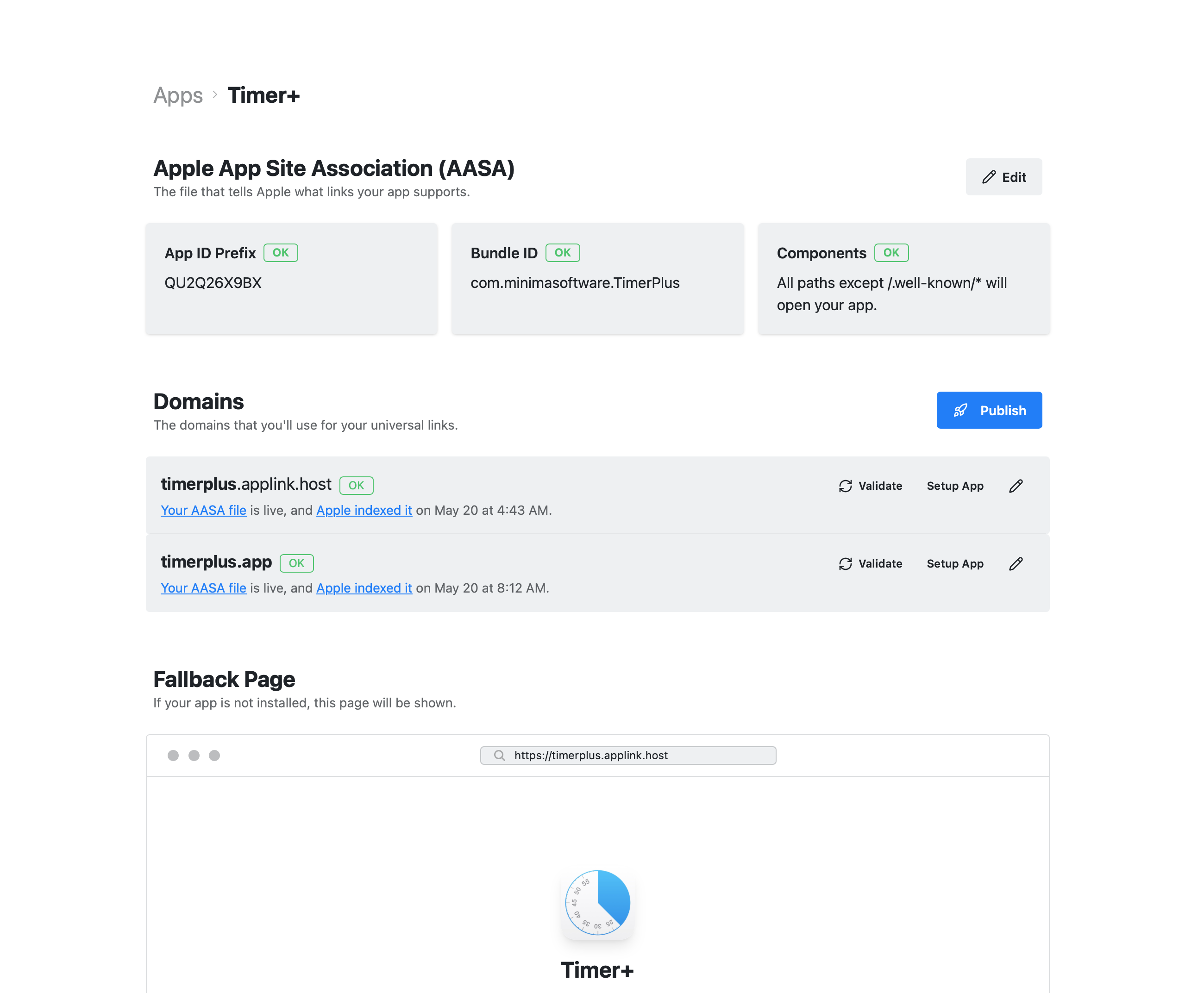Image resolution: width=1204 pixels, height=993 pixels.
Task: Open the Apple indexed it link for timerplus.app
Action: [x=364, y=588]
